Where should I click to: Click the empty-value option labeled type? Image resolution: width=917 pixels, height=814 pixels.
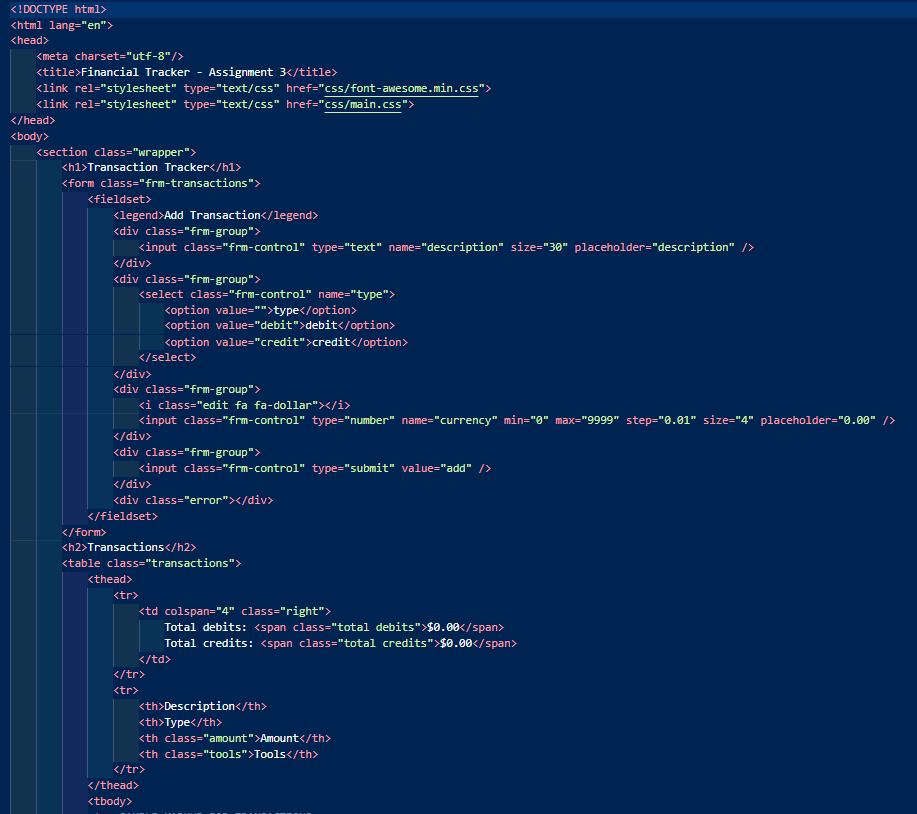coord(261,311)
